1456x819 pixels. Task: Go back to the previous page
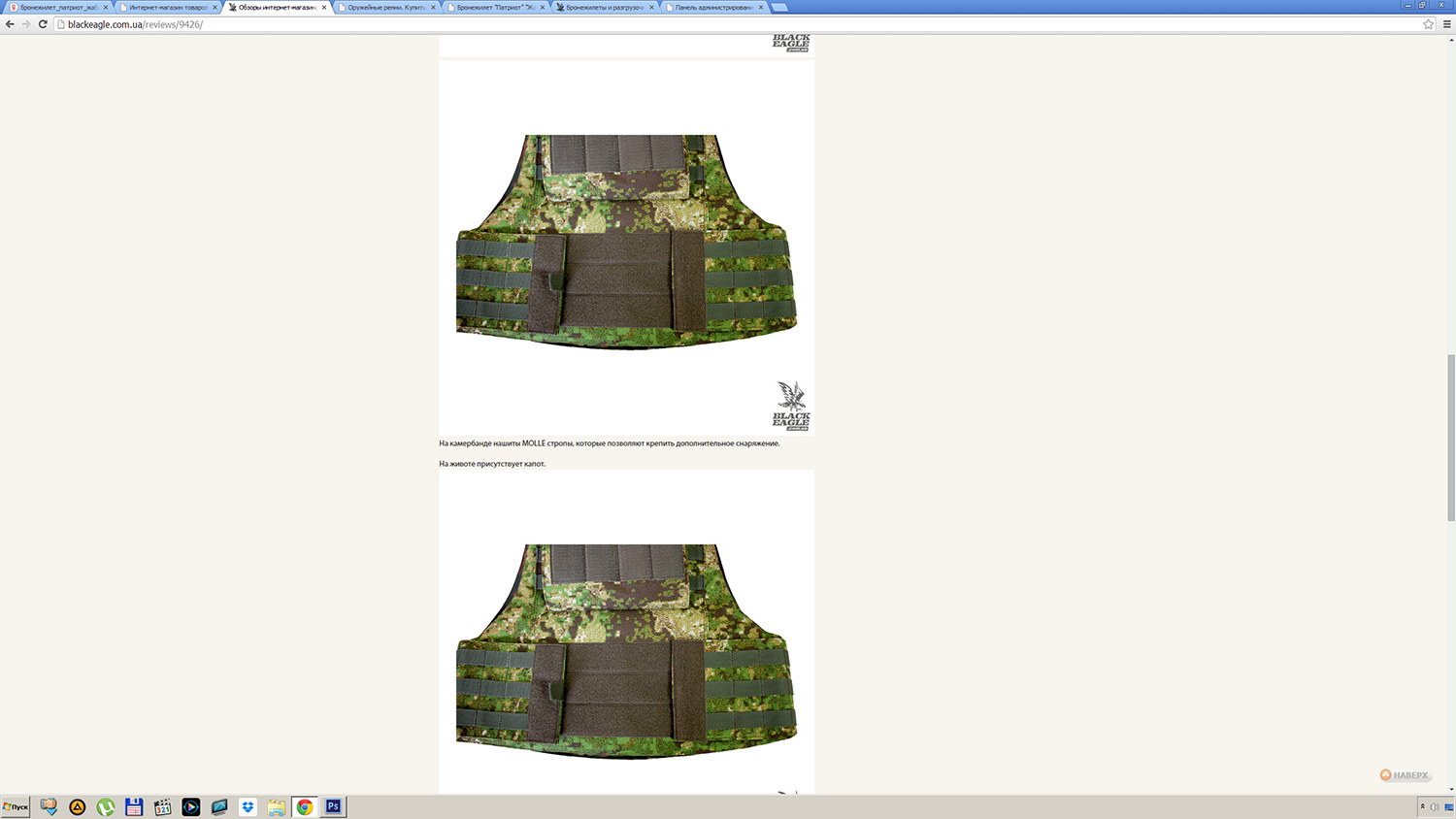click(x=11, y=24)
